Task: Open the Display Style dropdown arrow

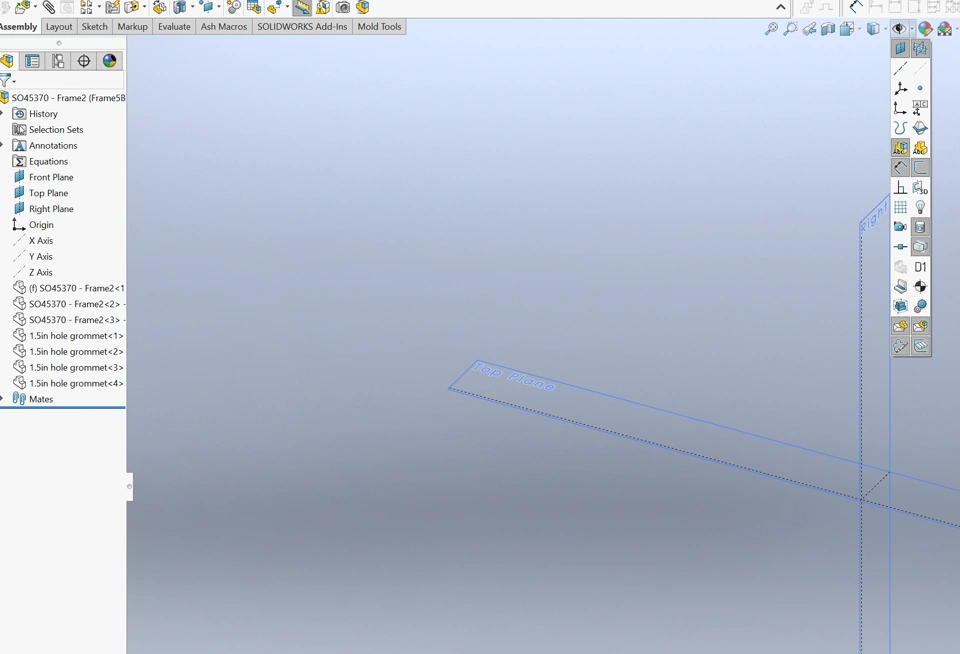Action: pyautogui.click(x=885, y=29)
